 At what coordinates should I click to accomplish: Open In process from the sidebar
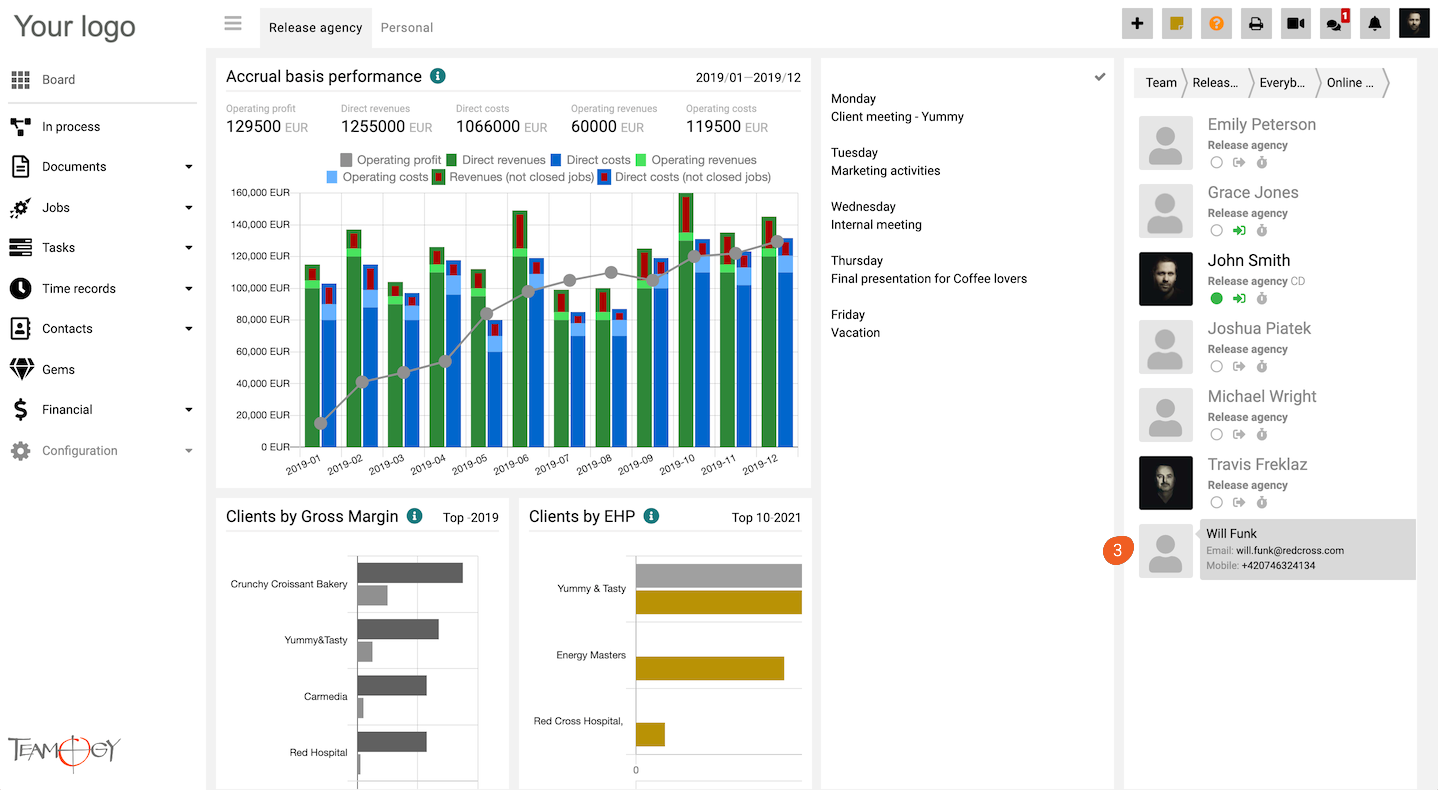click(70, 127)
